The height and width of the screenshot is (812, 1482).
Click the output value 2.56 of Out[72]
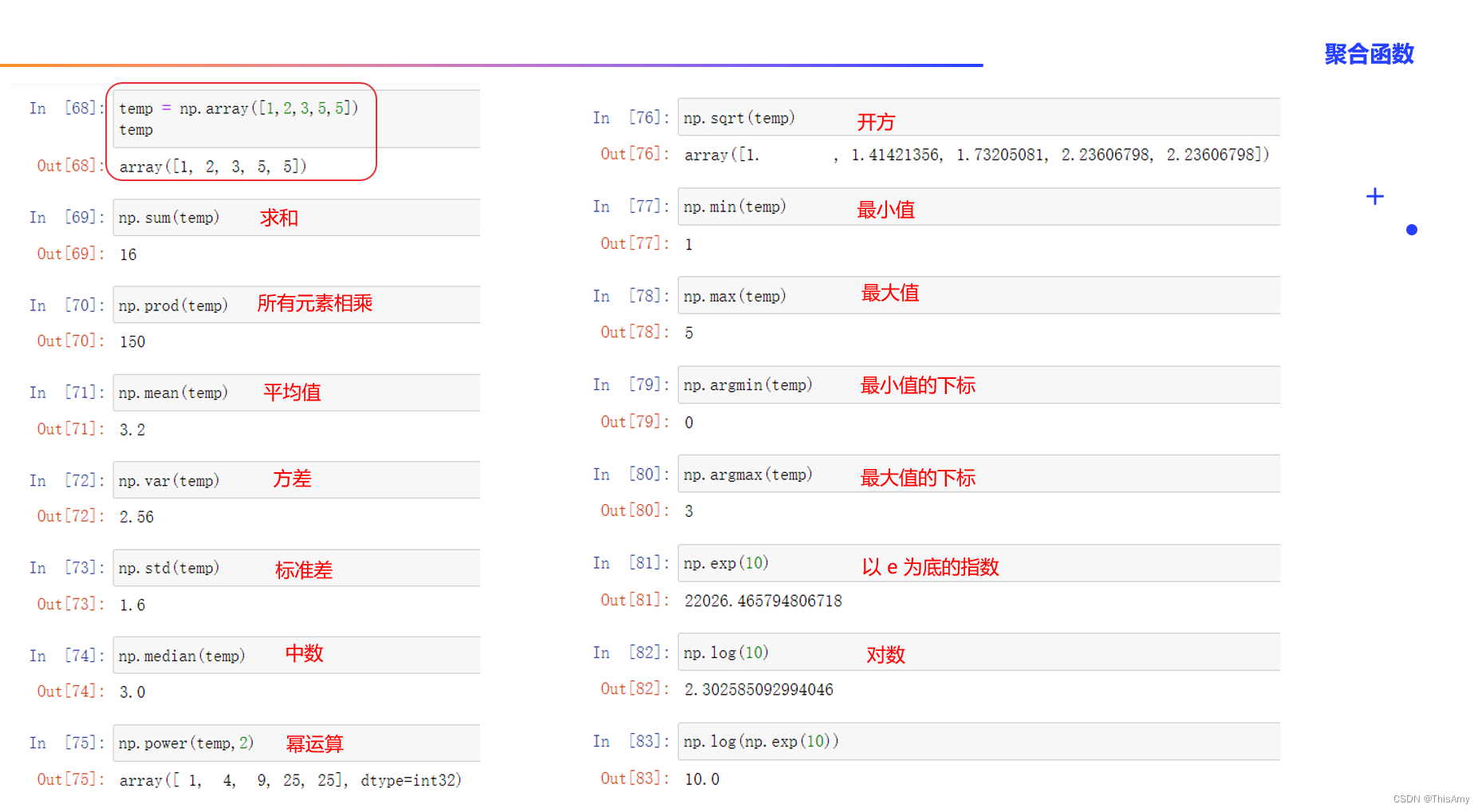click(x=136, y=517)
